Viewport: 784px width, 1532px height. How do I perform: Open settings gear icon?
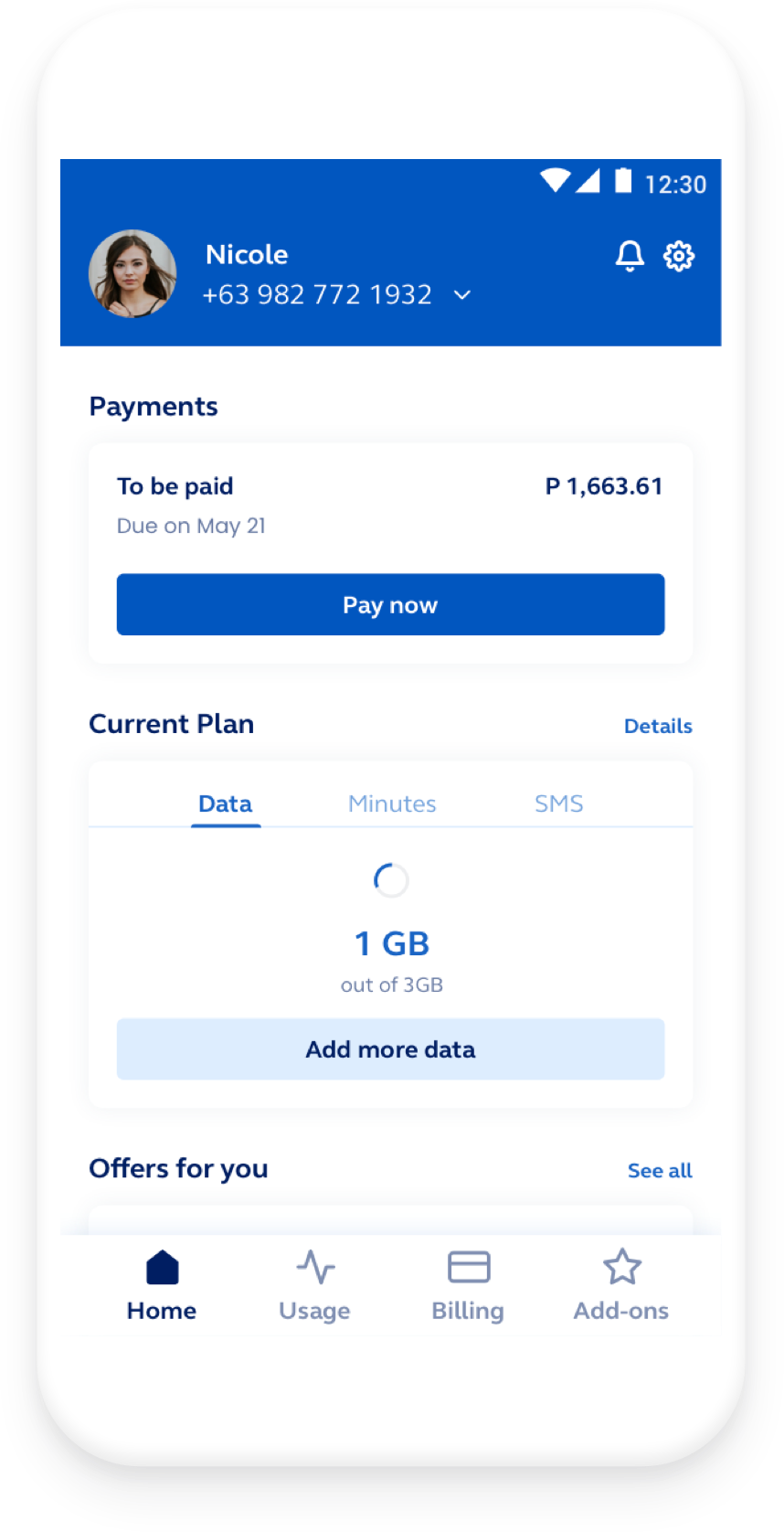[678, 256]
